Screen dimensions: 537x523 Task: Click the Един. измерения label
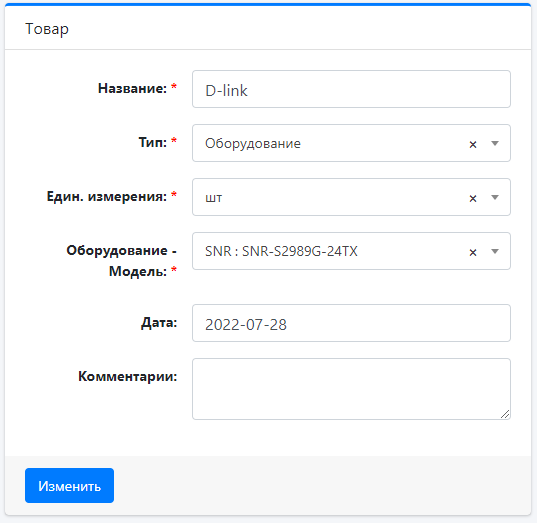pyautogui.click(x=107, y=197)
